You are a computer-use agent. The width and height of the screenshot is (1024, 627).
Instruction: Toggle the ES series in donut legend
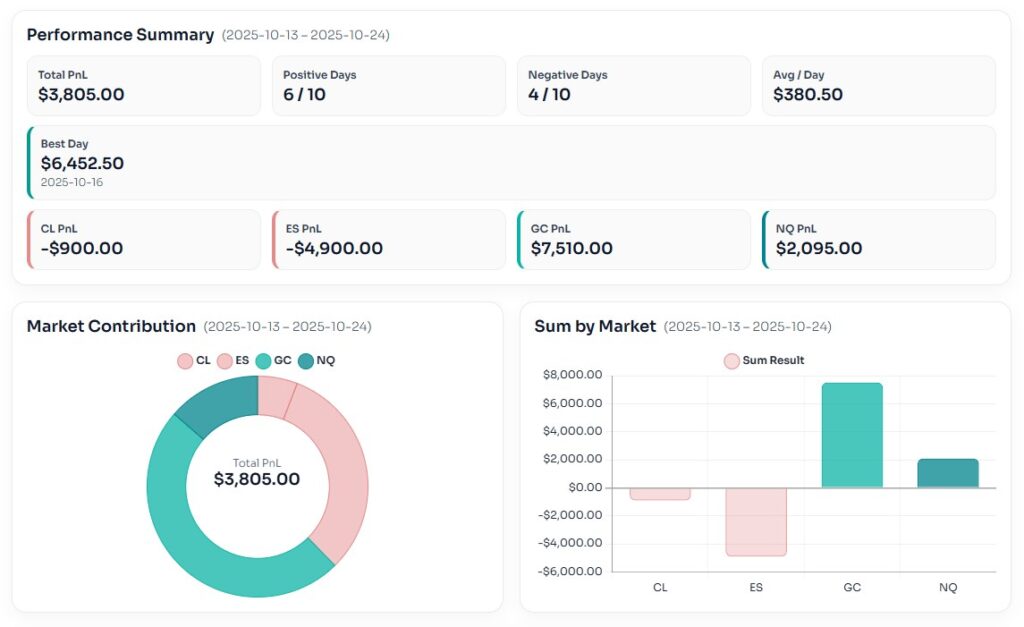click(x=232, y=361)
